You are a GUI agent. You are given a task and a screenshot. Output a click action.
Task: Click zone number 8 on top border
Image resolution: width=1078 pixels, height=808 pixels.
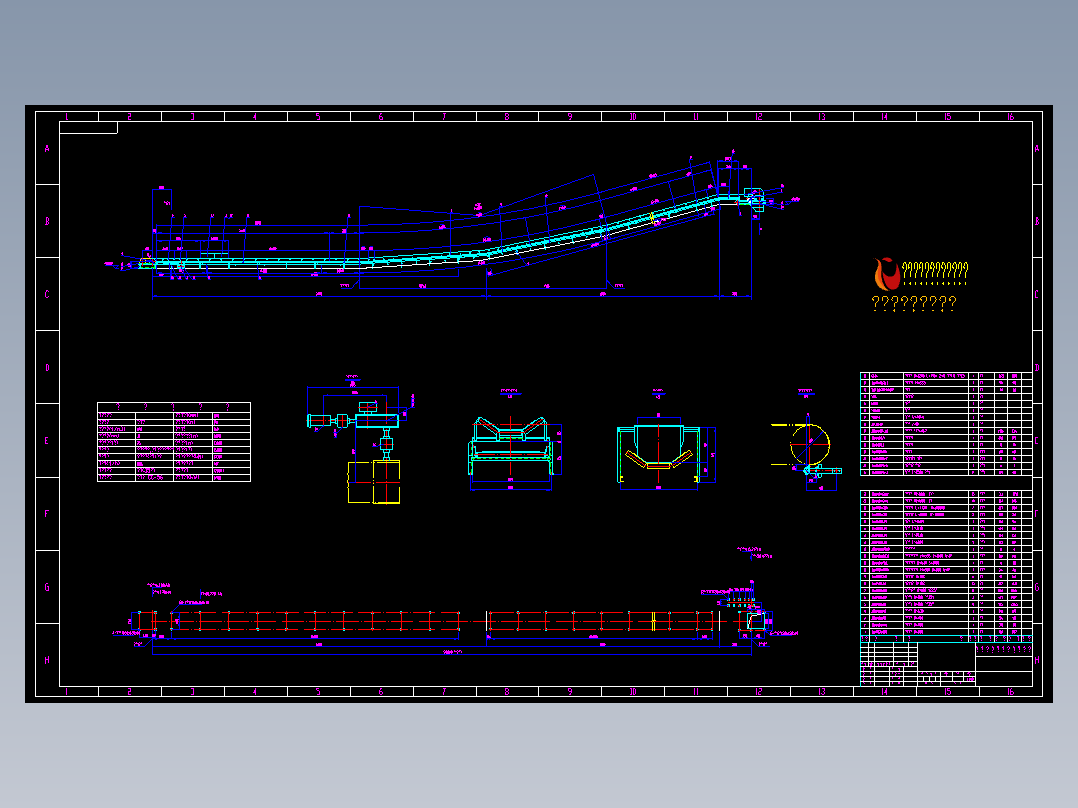click(507, 117)
